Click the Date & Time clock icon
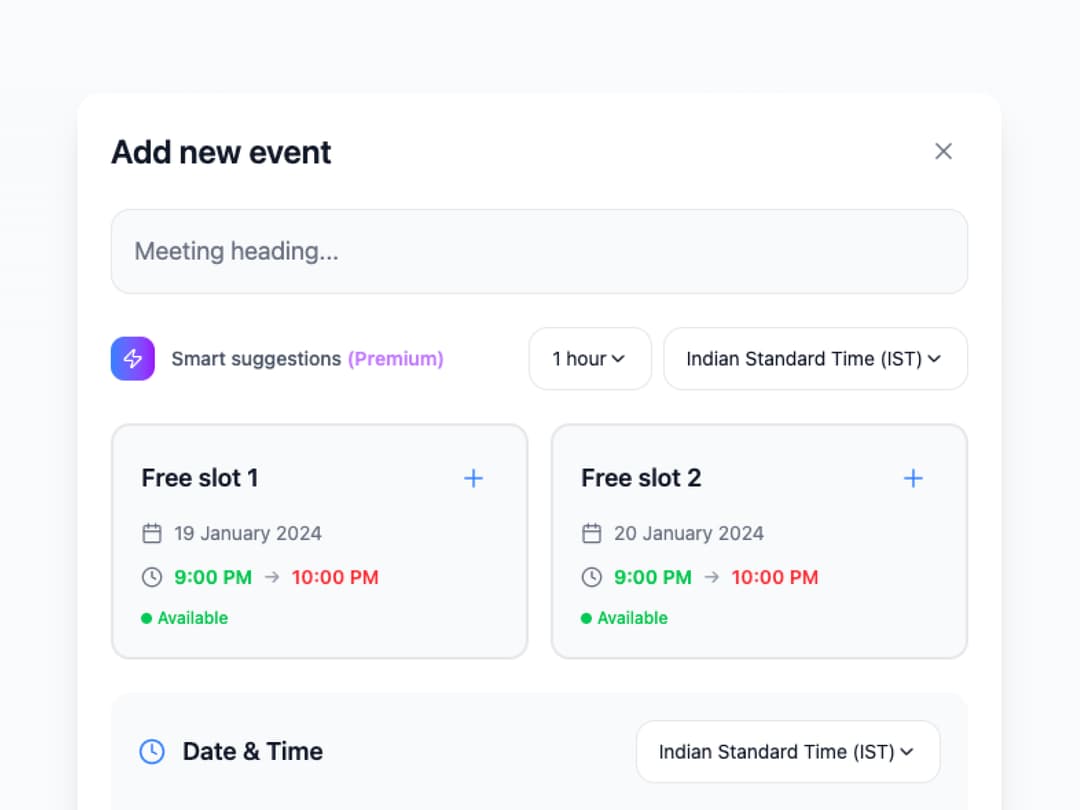 (152, 751)
